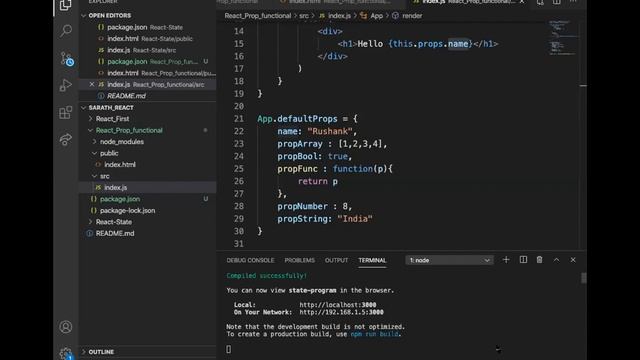
Task: Click the http://192.168.1.5:3000 network URL
Action: [x=341, y=312]
